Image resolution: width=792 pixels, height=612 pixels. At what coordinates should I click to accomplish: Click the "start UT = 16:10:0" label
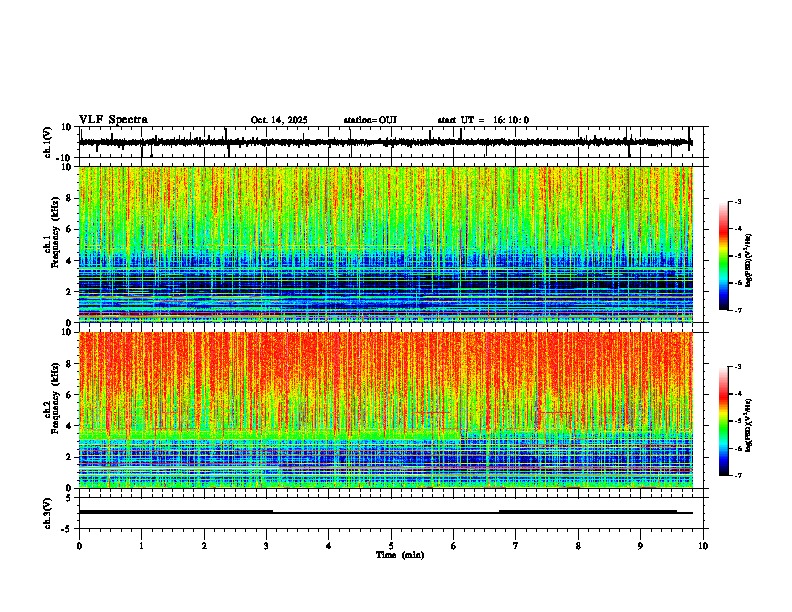click(x=483, y=120)
